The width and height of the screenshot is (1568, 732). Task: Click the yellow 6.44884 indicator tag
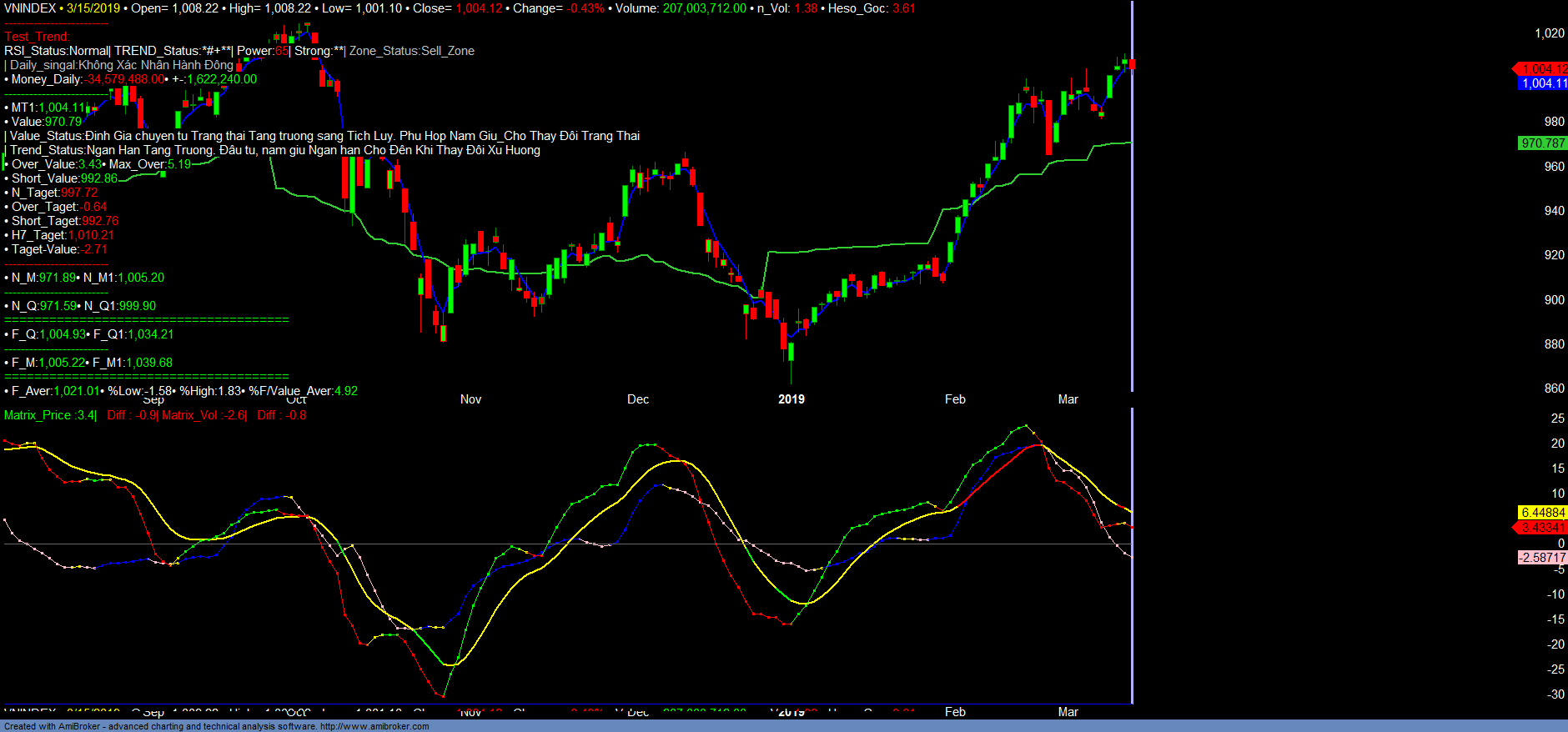pos(1543,513)
